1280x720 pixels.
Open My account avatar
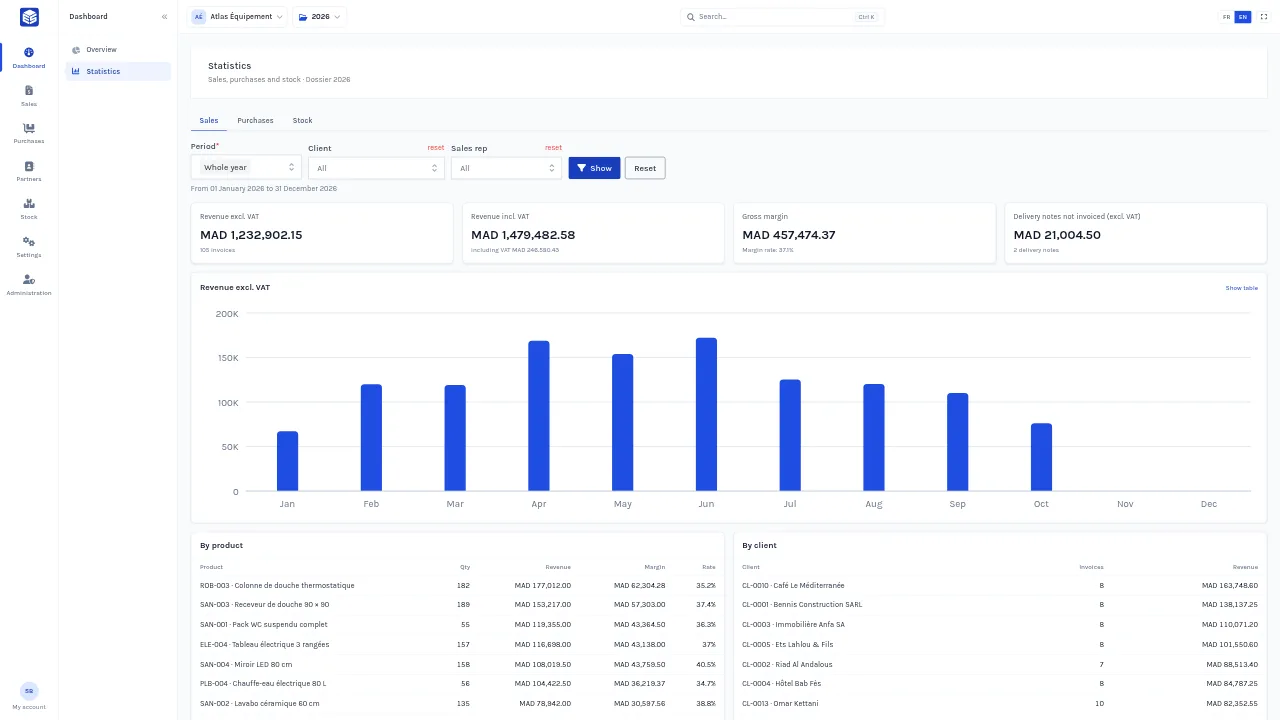coord(29,691)
